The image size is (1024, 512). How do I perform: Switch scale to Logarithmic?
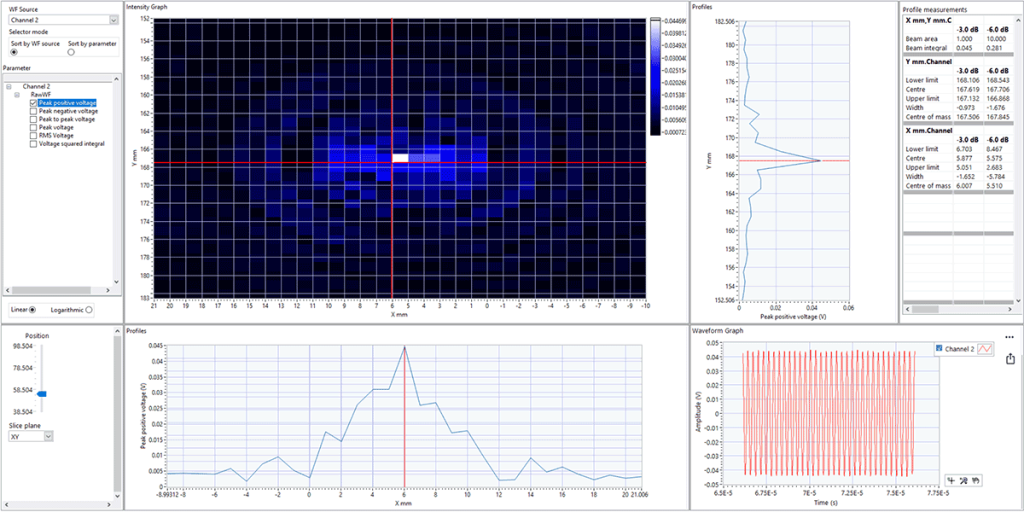coord(90,310)
